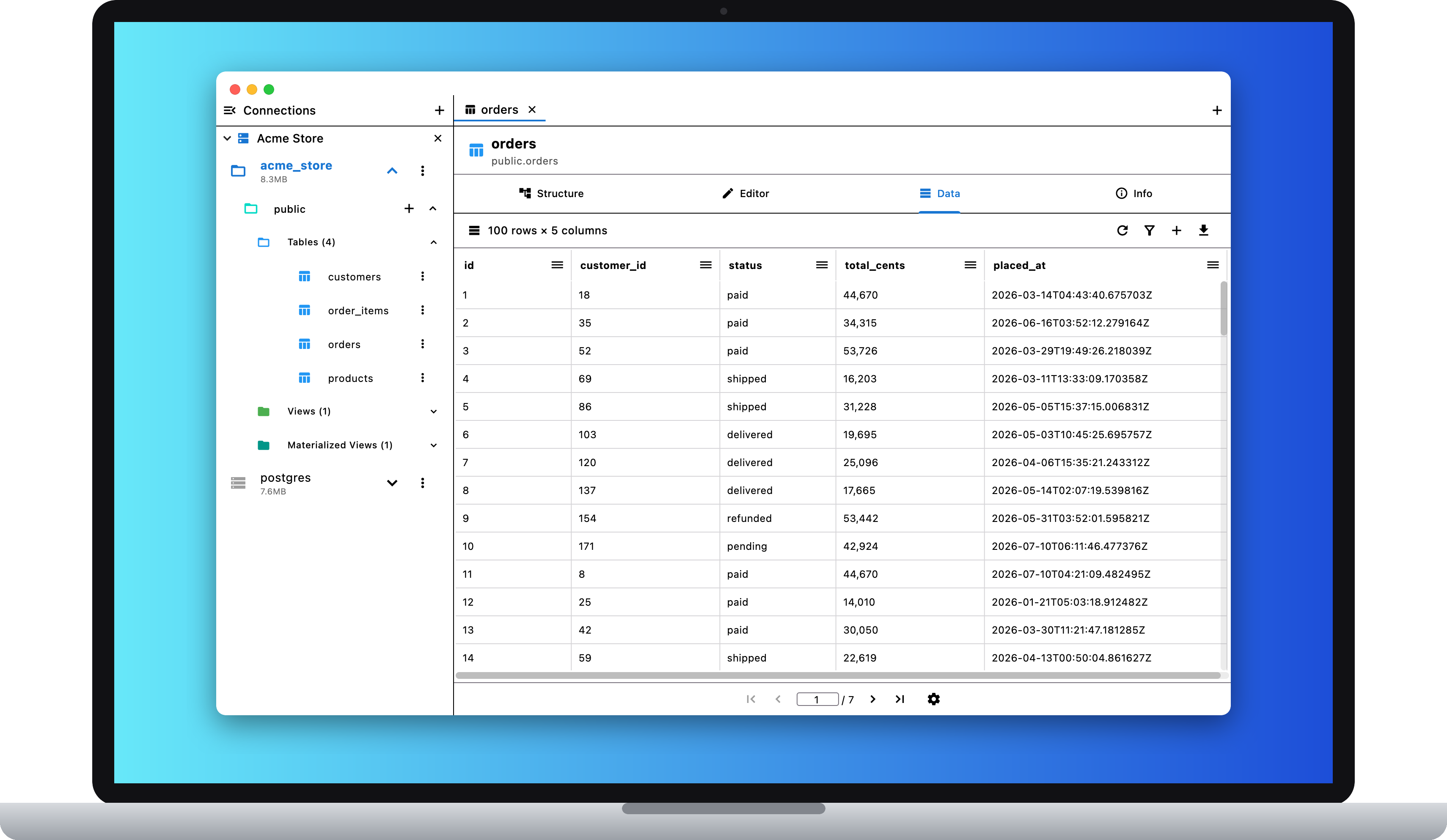Download the table data
1447x840 pixels.
click(x=1204, y=230)
